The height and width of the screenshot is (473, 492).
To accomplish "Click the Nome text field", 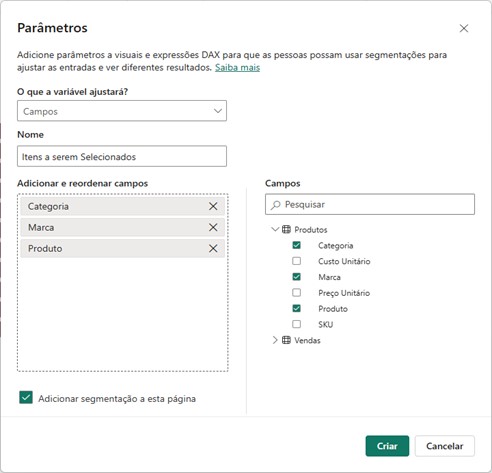I will [x=122, y=156].
